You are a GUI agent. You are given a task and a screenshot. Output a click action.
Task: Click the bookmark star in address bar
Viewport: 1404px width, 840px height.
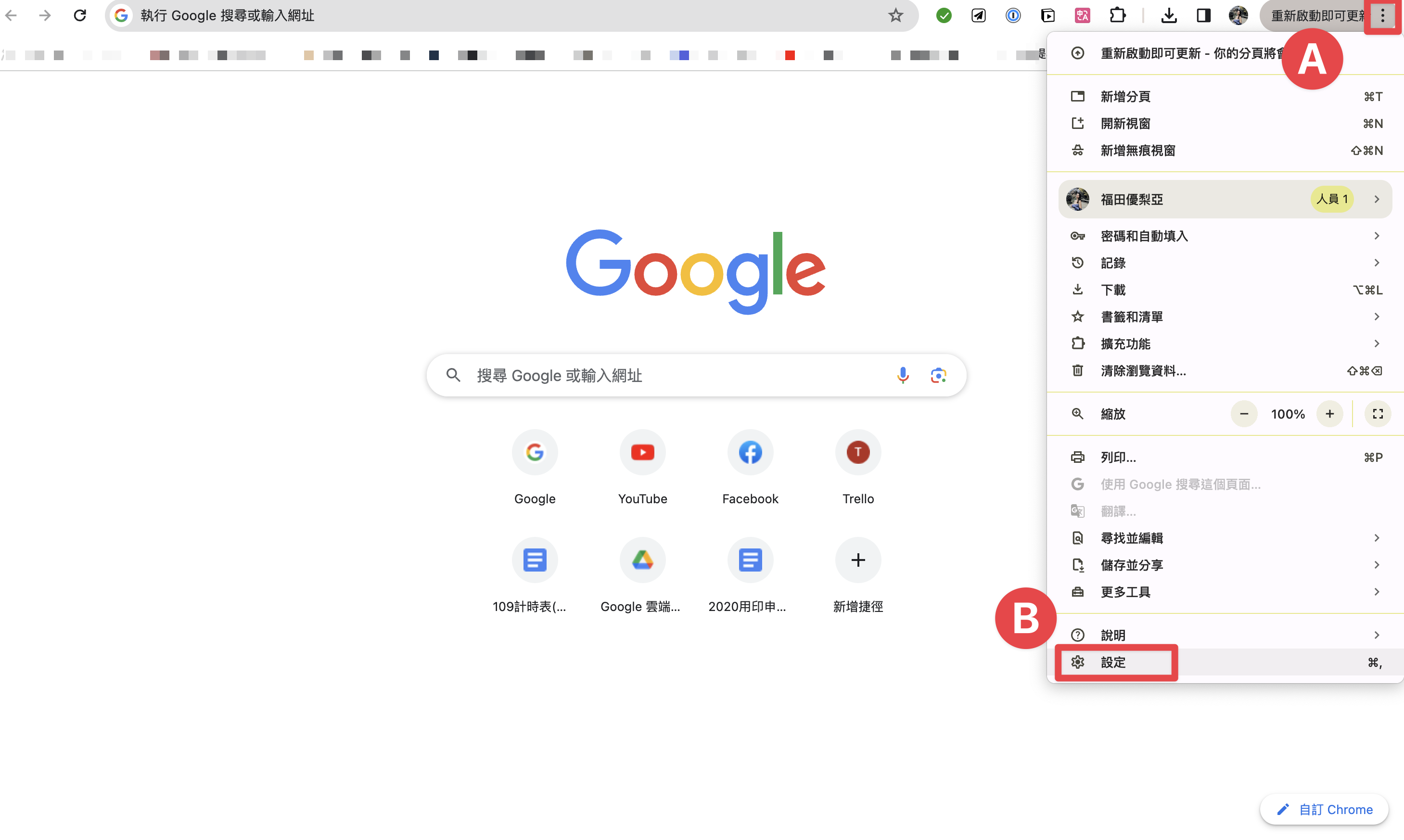pos(895,15)
